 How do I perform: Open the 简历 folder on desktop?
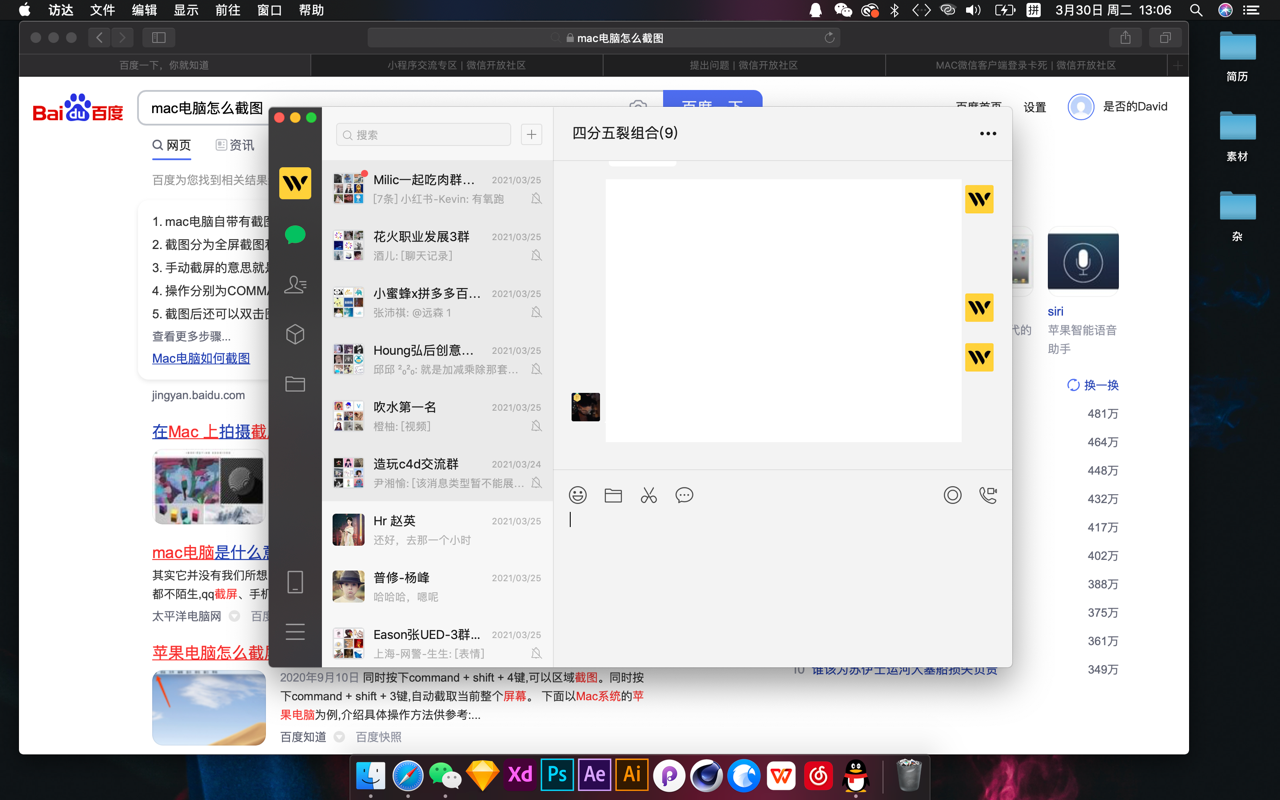pyautogui.click(x=1237, y=56)
